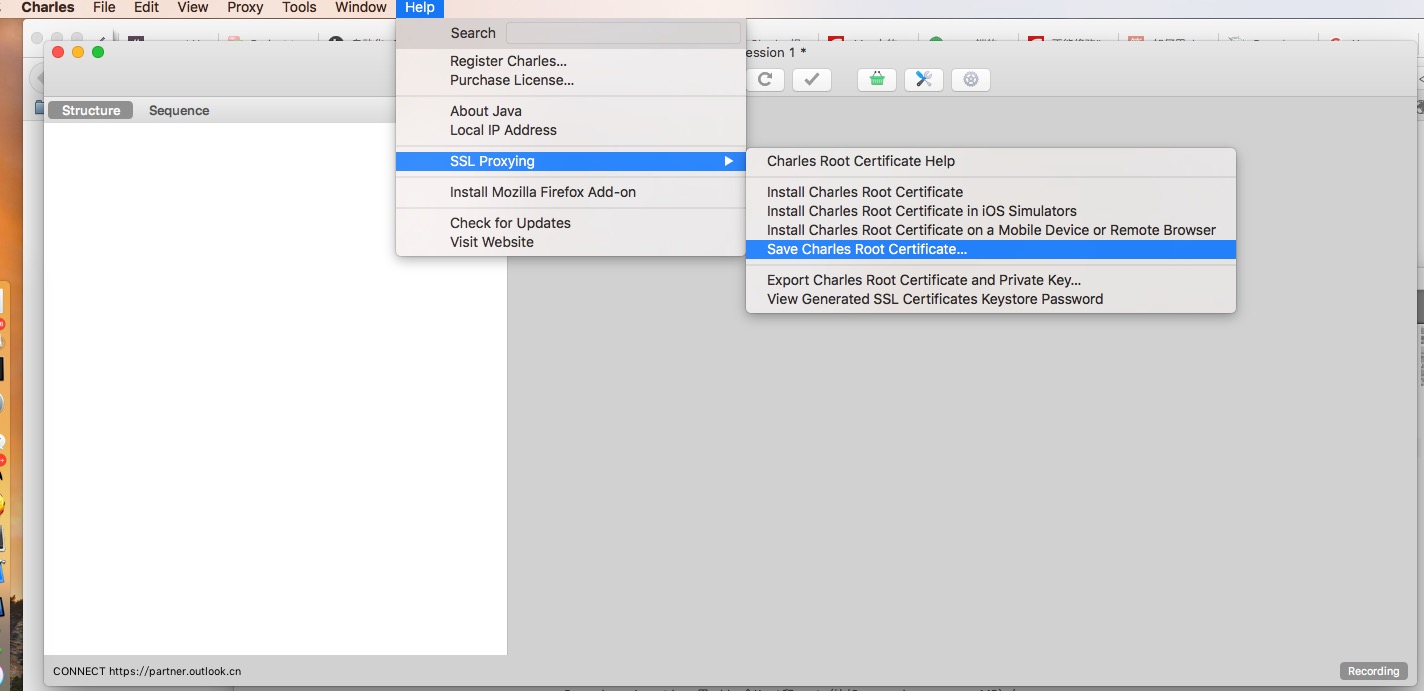This screenshot has width=1424, height=691.
Task: Open the Proxy menu
Action: tap(245, 8)
